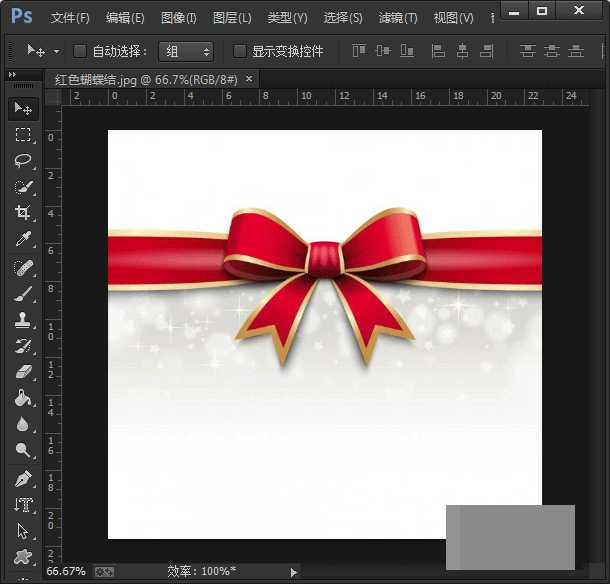Select the Lasso tool
This screenshot has height=584, width=610.
[x=22, y=161]
